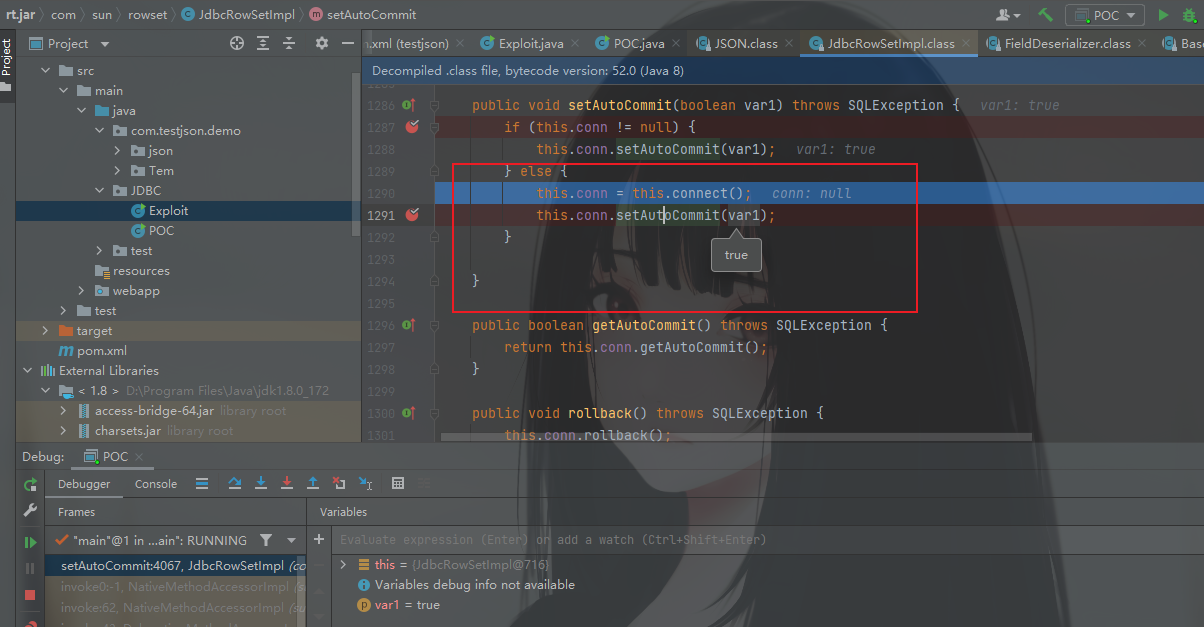Screen dimensions: 1204x627
Task: Select the Debugger tab
Action: coord(84,484)
